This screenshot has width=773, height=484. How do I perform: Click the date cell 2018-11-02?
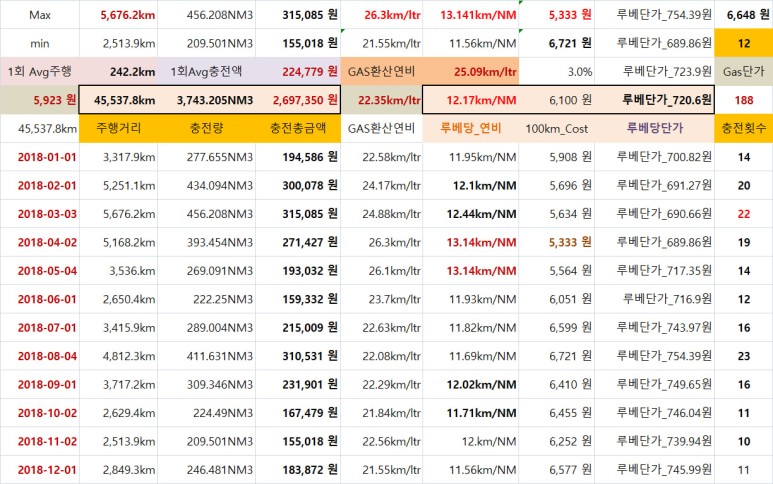39,442
